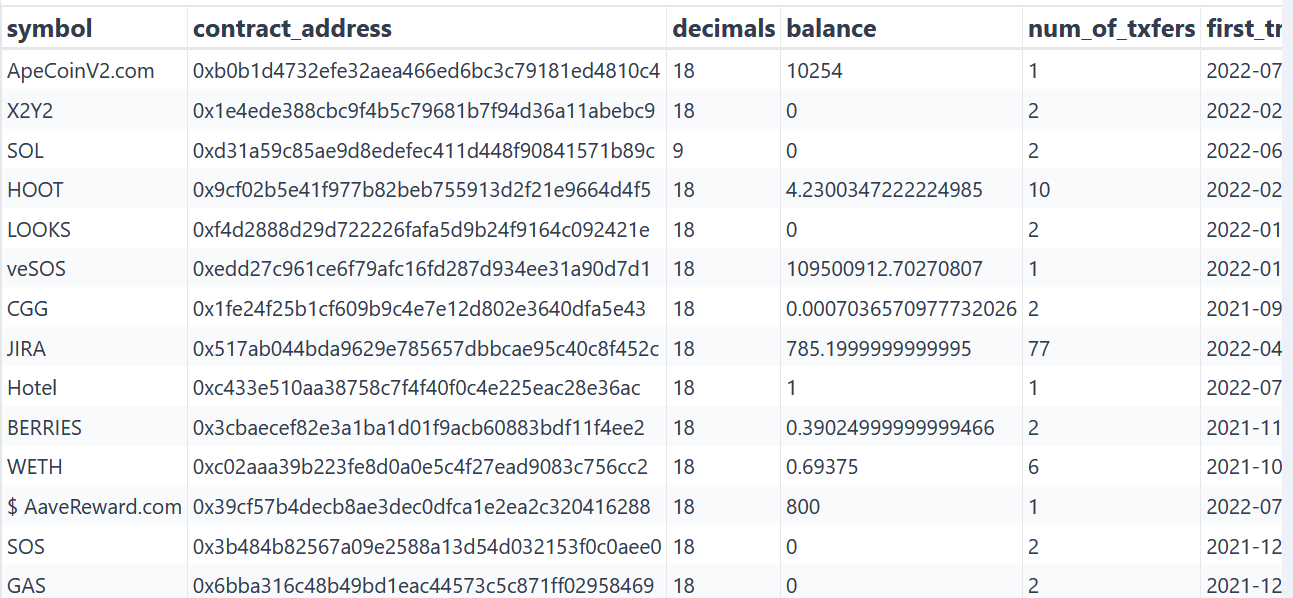This screenshot has height=598, width=1293.
Task: Select the SOS symbol cell
Action: [x=26, y=547]
